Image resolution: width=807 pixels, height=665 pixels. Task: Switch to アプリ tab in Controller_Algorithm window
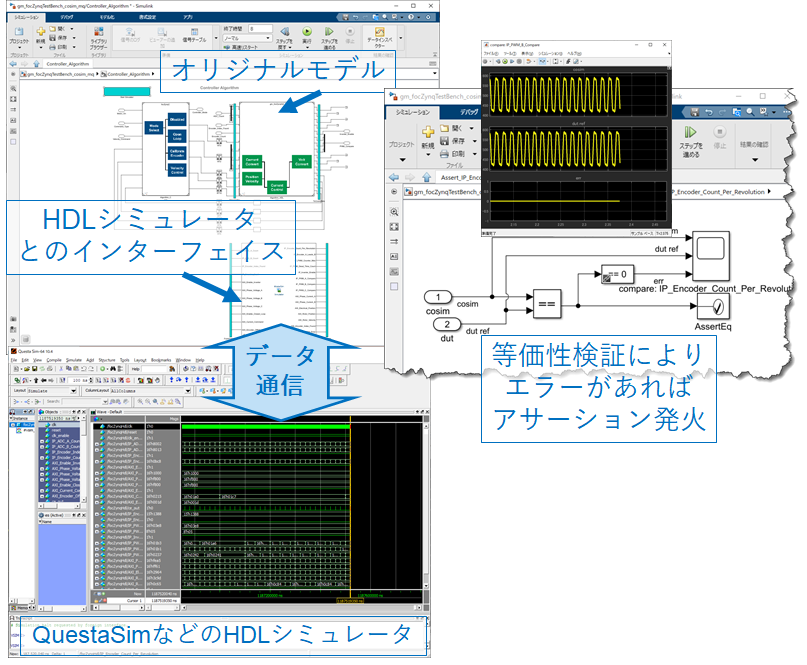(188, 17)
